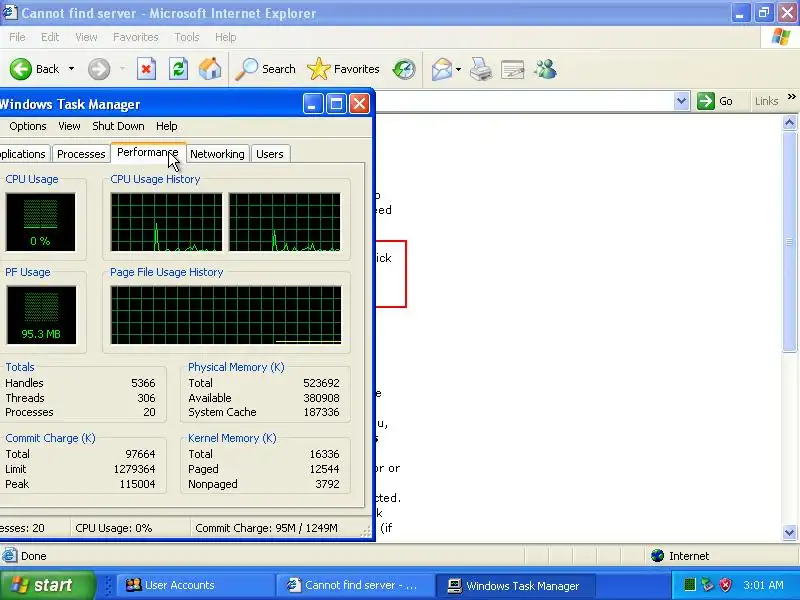Open the Tools menu in Internet Explorer
This screenshot has height=600, width=800.
tap(187, 37)
